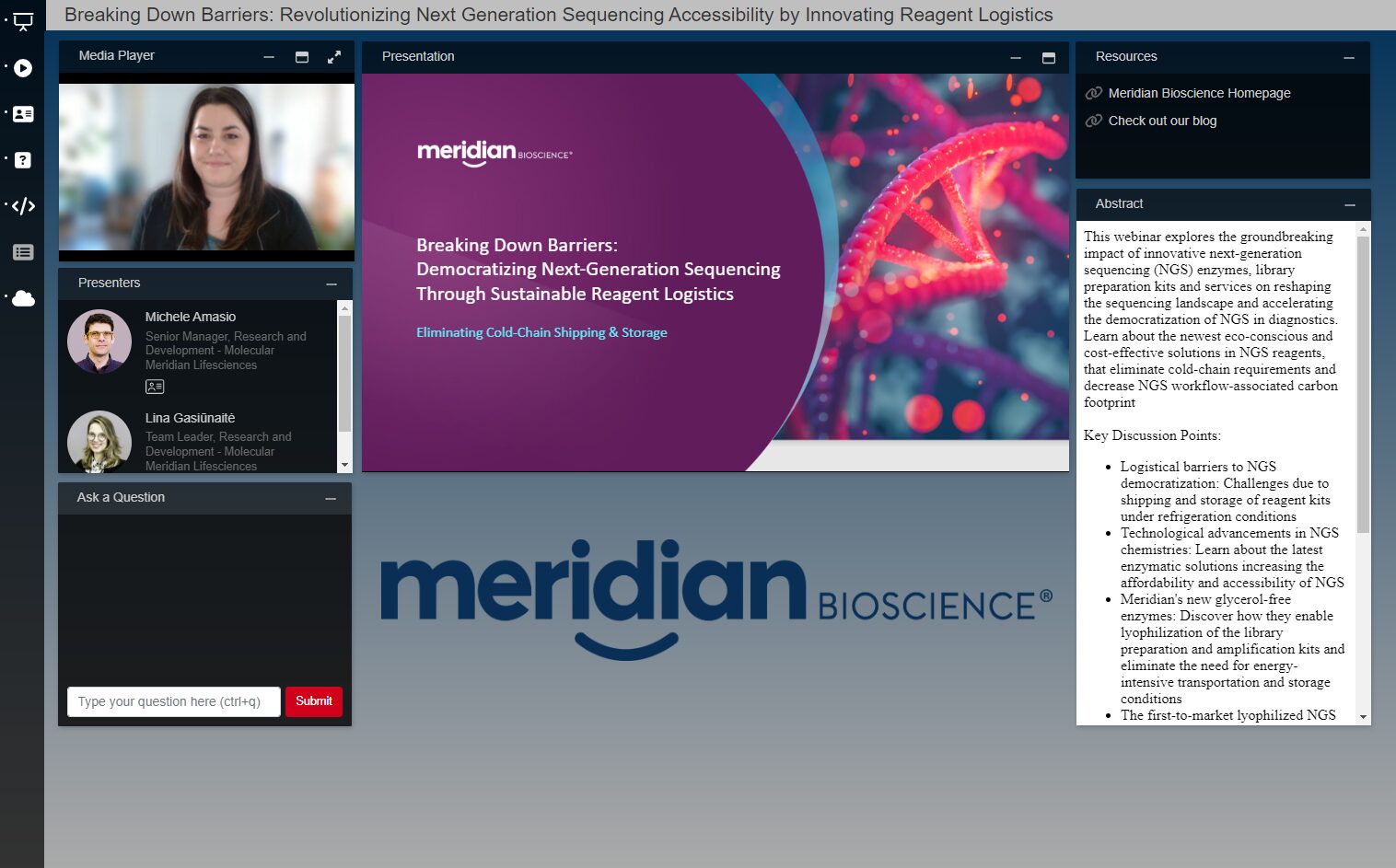Image resolution: width=1396 pixels, height=868 pixels.
Task: Click the question mark icon in sidebar
Action: (23, 160)
